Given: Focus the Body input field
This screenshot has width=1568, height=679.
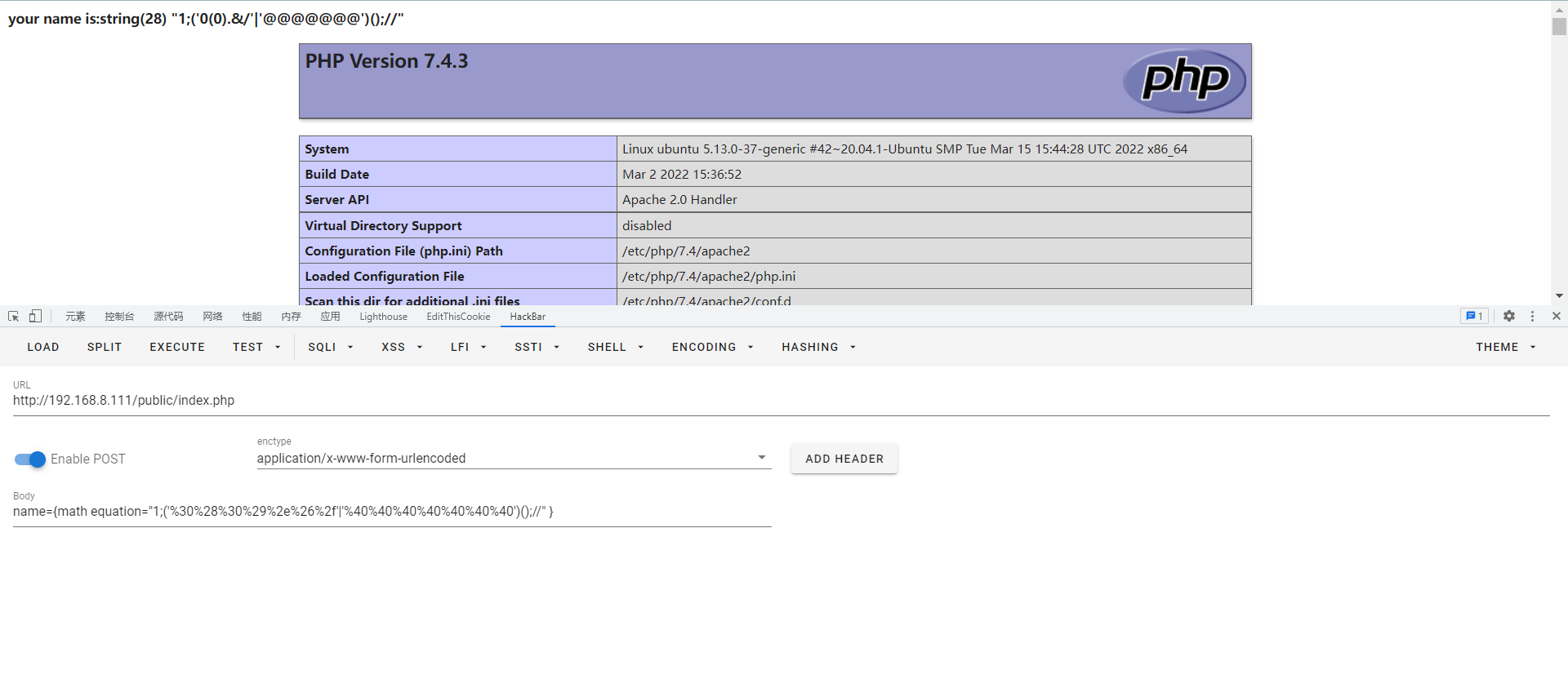Looking at the screenshot, I should click(392, 512).
